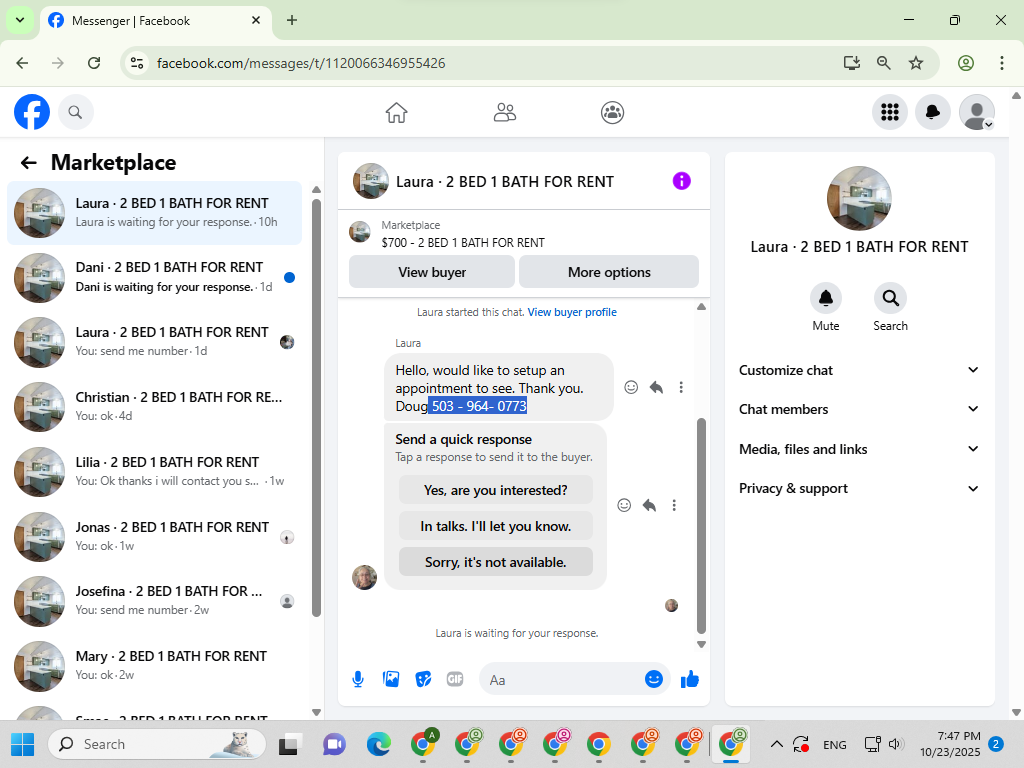Open Jonas 2 BED 1 BATH chat
1024x768 pixels.
(154, 536)
